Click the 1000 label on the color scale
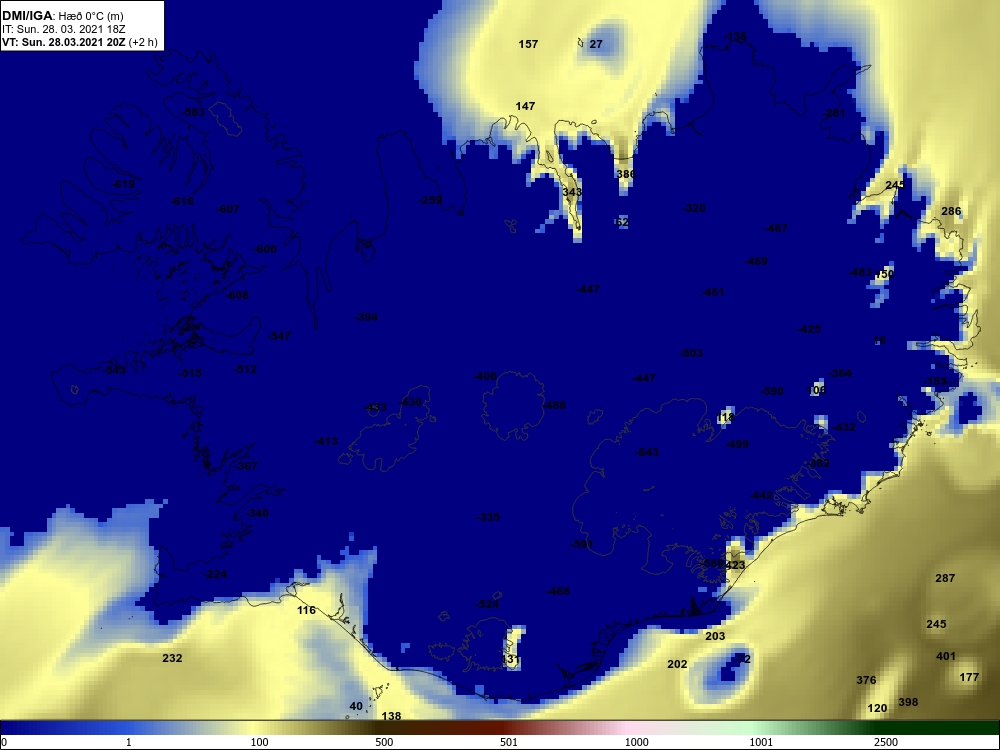 click(x=636, y=742)
